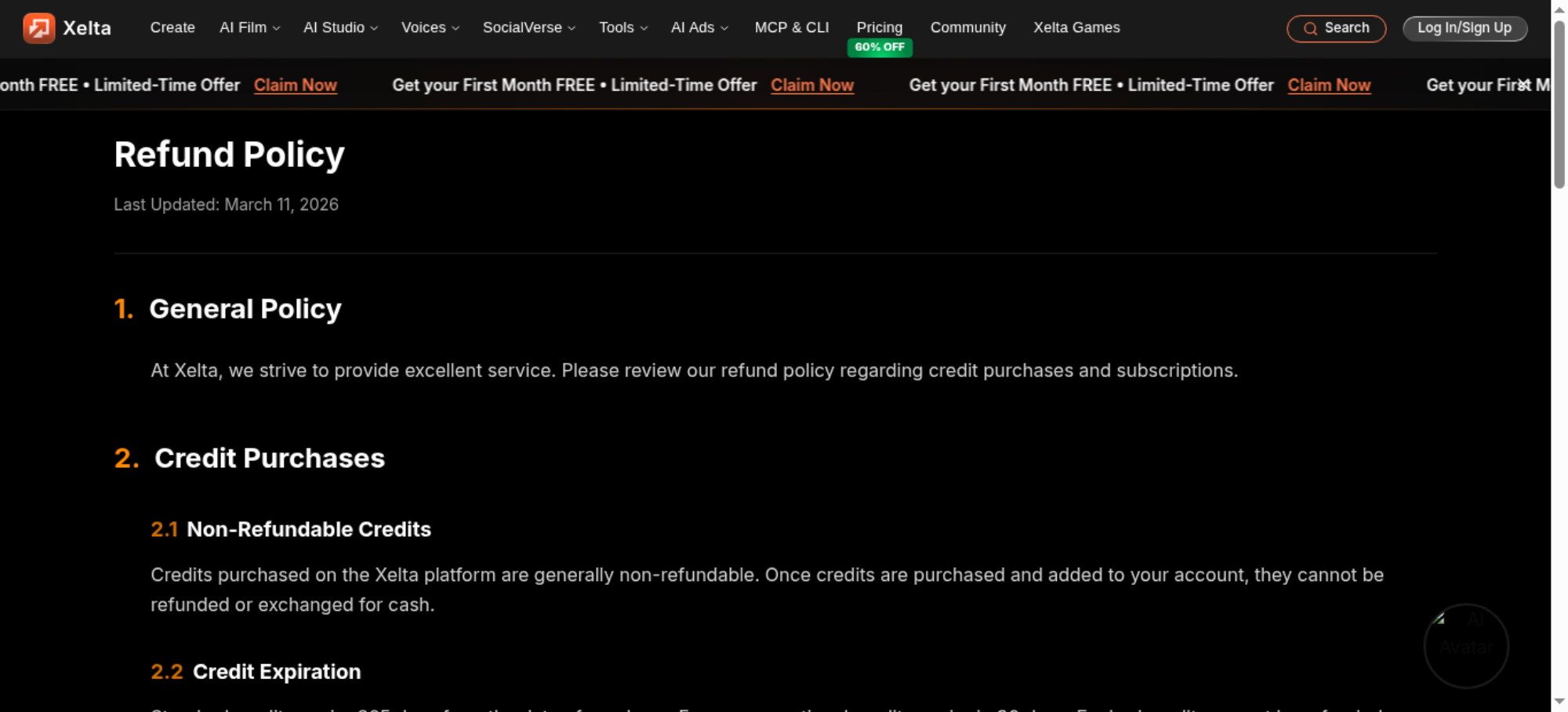Screen dimensions: 1568x712
Task: Click the rightmost Claim Now link
Action: coord(1329,85)
